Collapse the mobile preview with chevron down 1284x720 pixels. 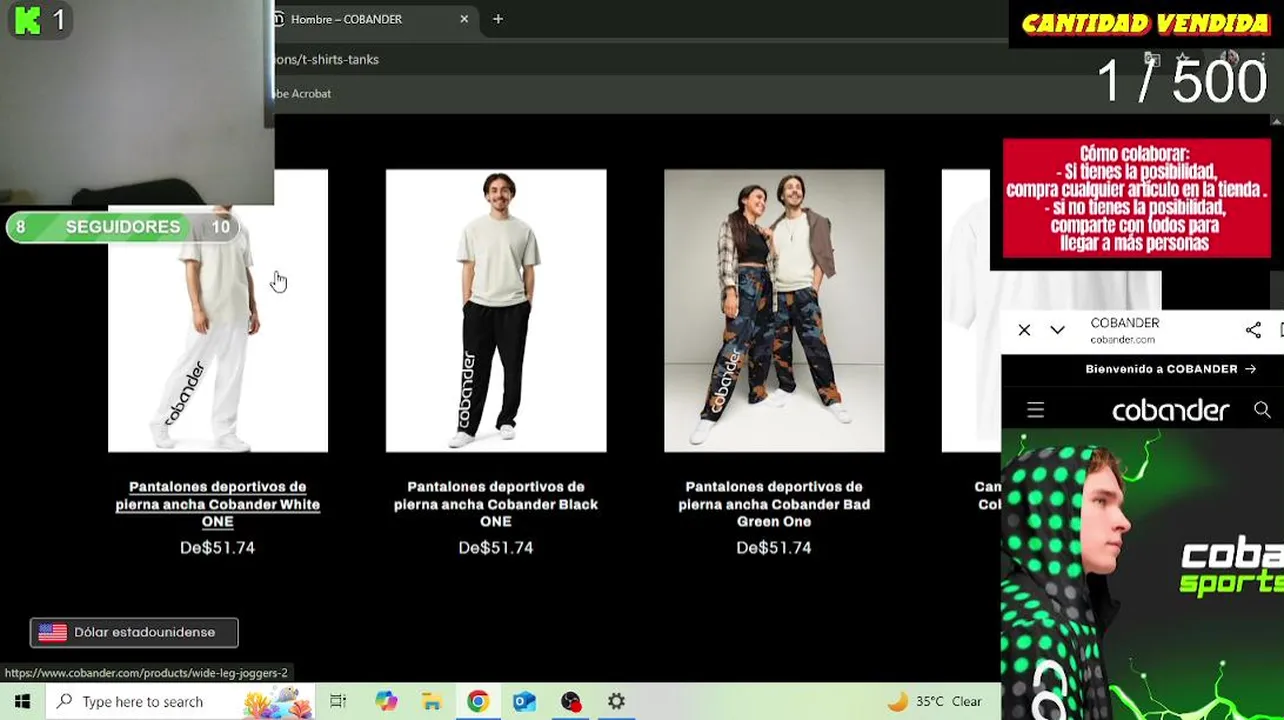[1057, 330]
